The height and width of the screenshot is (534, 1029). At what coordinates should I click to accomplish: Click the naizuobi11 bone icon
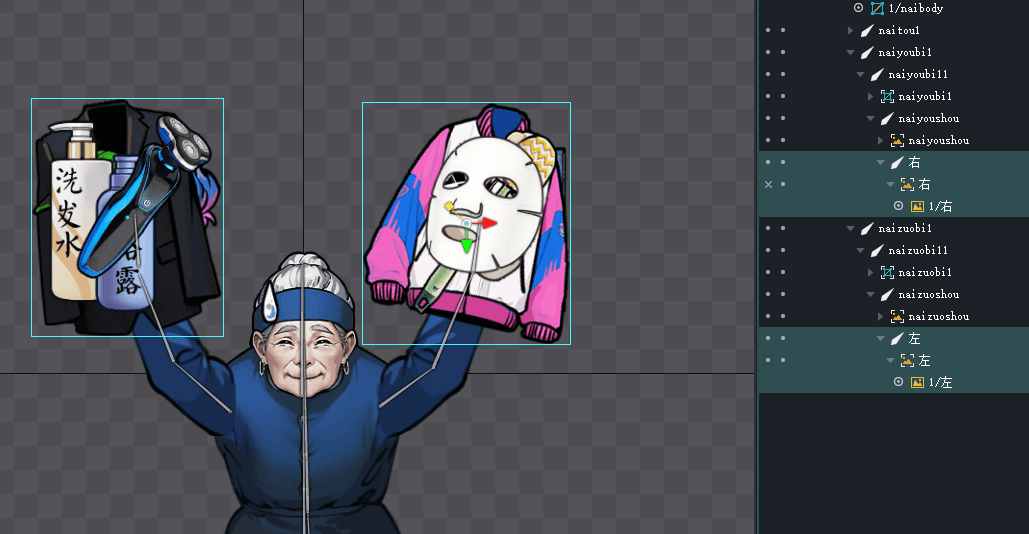[x=876, y=250]
